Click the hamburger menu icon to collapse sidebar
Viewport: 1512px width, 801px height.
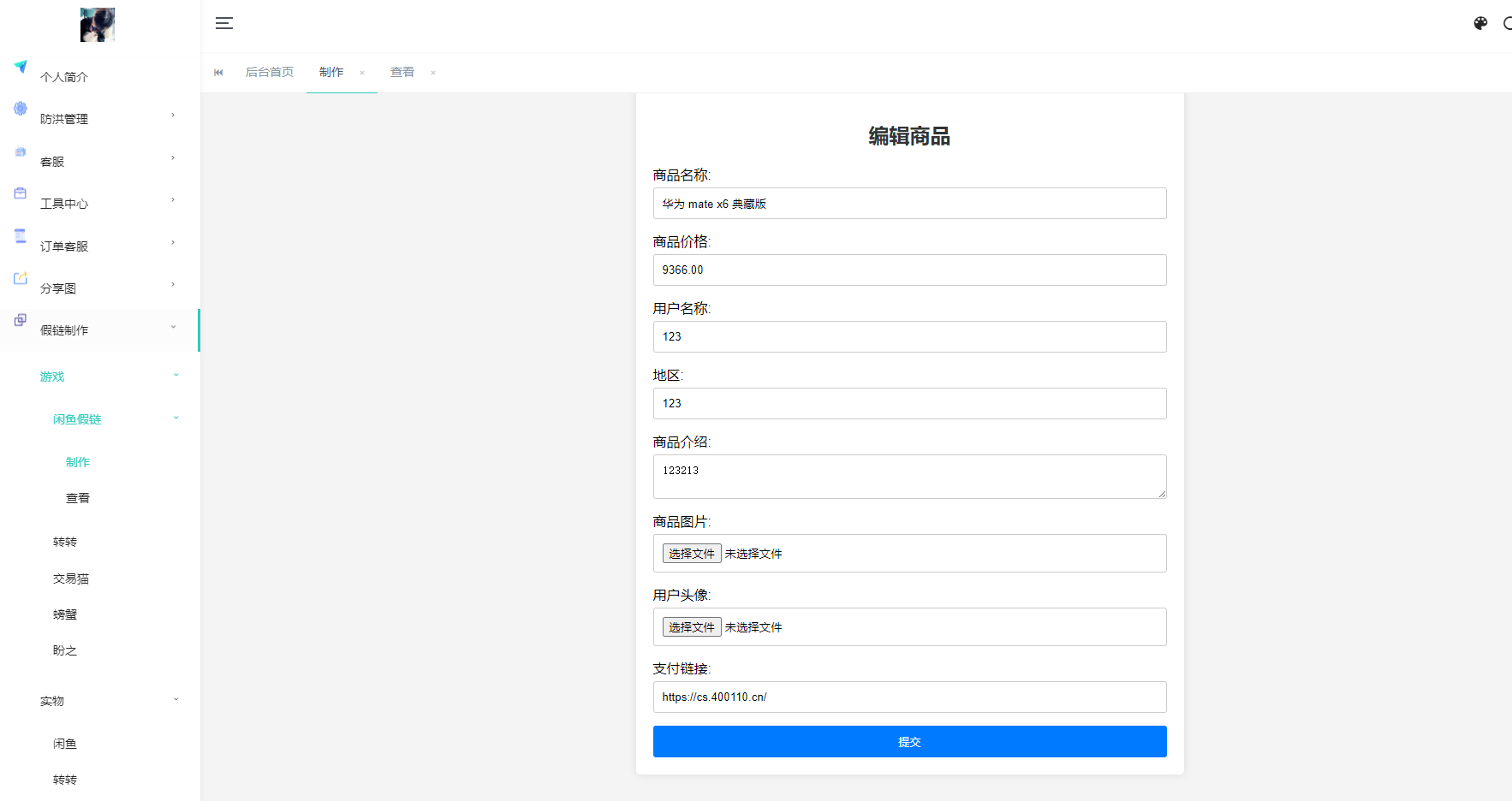point(224,23)
